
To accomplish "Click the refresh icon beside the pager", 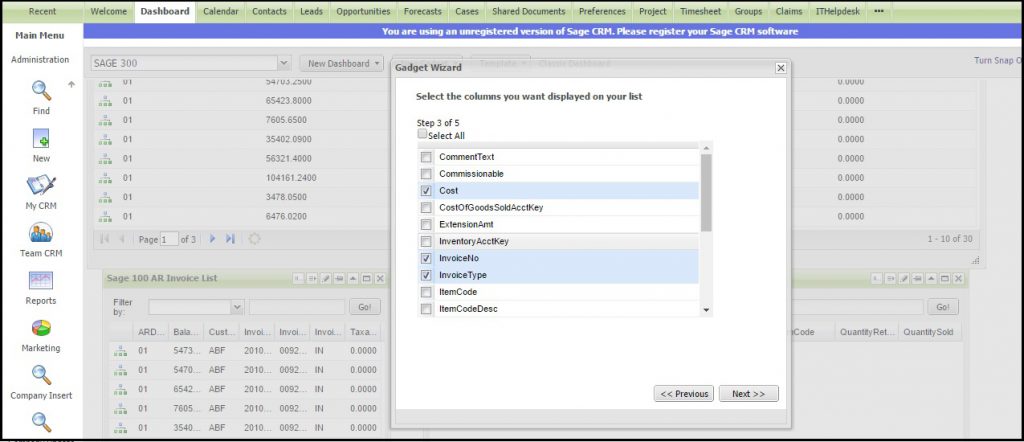I will [x=254, y=239].
